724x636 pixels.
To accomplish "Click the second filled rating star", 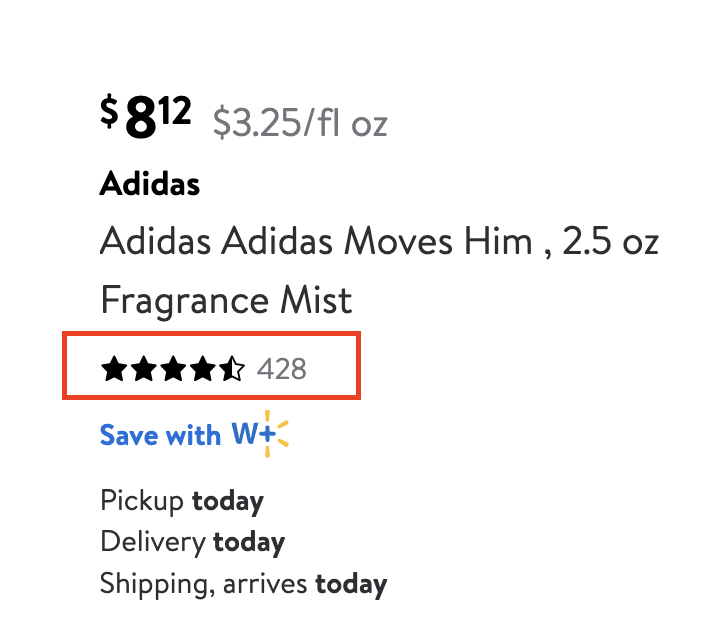I will coord(143,370).
